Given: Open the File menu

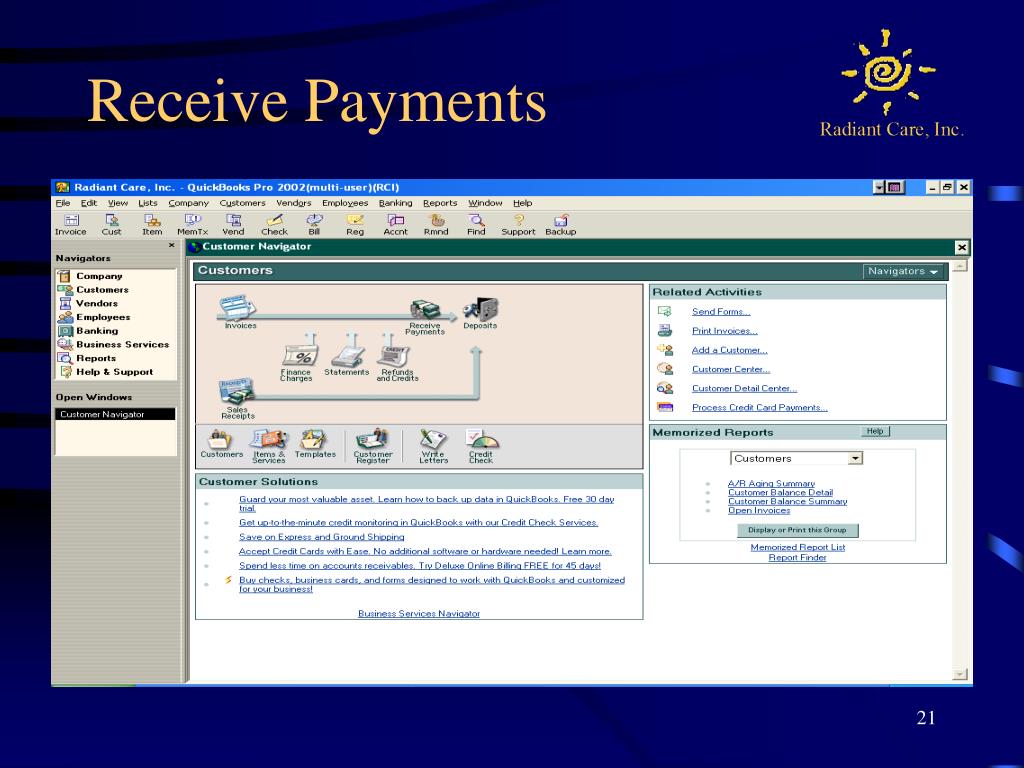Looking at the screenshot, I should pyautogui.click(x=63, y=203).
